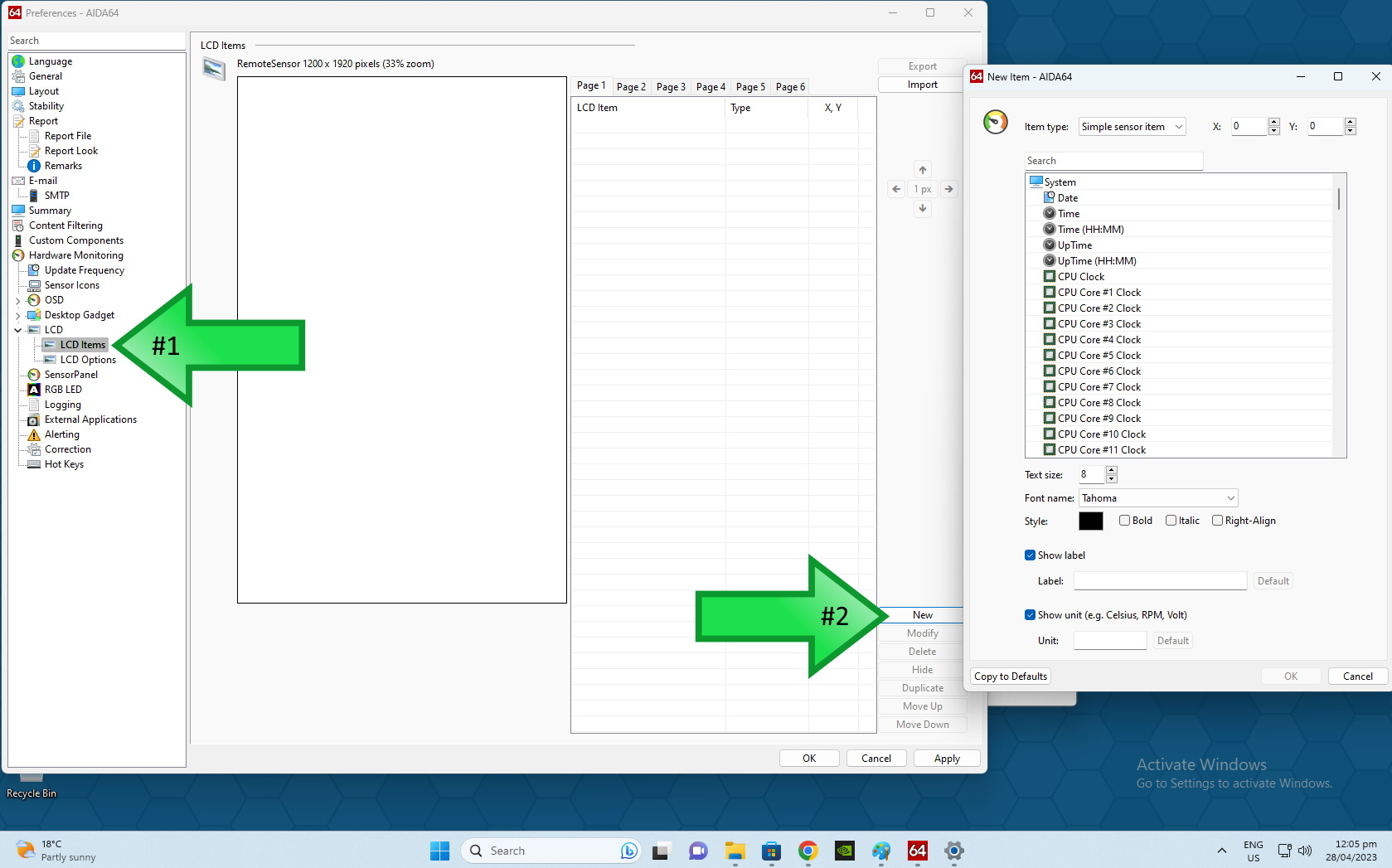This screenshot has height=868, width=1392.
Task: Open File Explorer from taskbar
Action: click(x=735, y=851)
